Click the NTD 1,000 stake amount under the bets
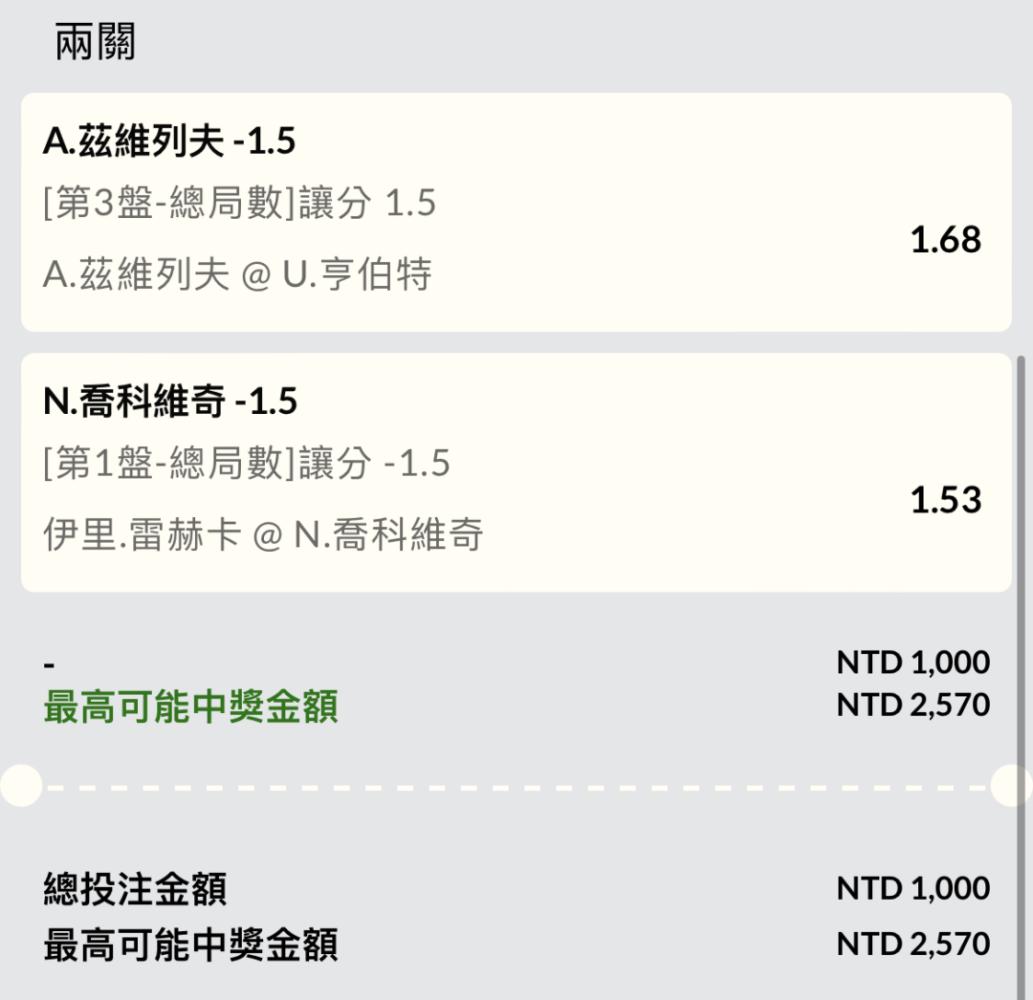 coord(913,662)
